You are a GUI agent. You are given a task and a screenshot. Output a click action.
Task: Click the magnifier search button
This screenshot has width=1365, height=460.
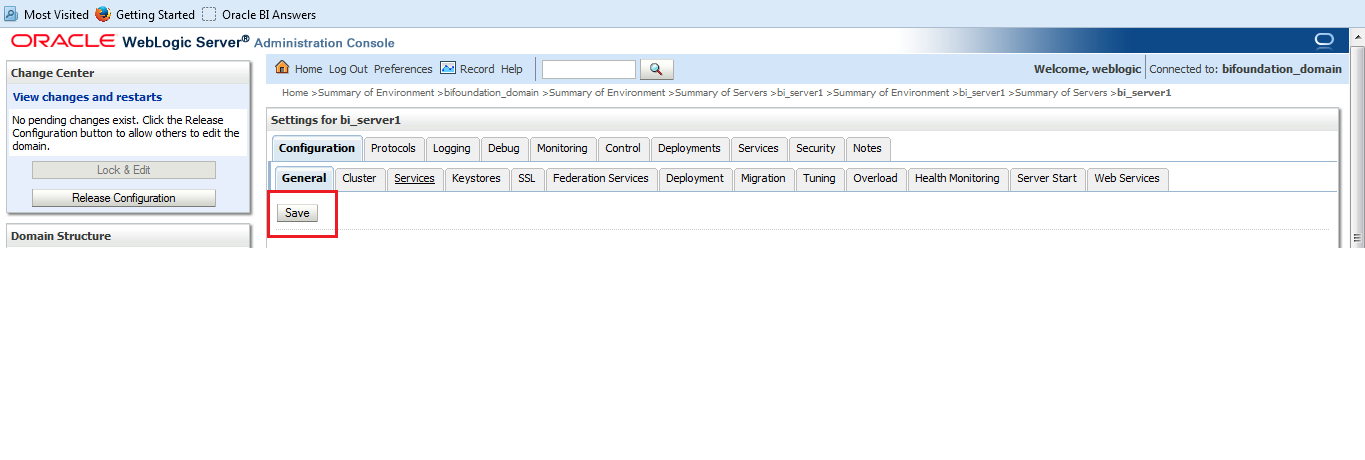coord(657,69)
